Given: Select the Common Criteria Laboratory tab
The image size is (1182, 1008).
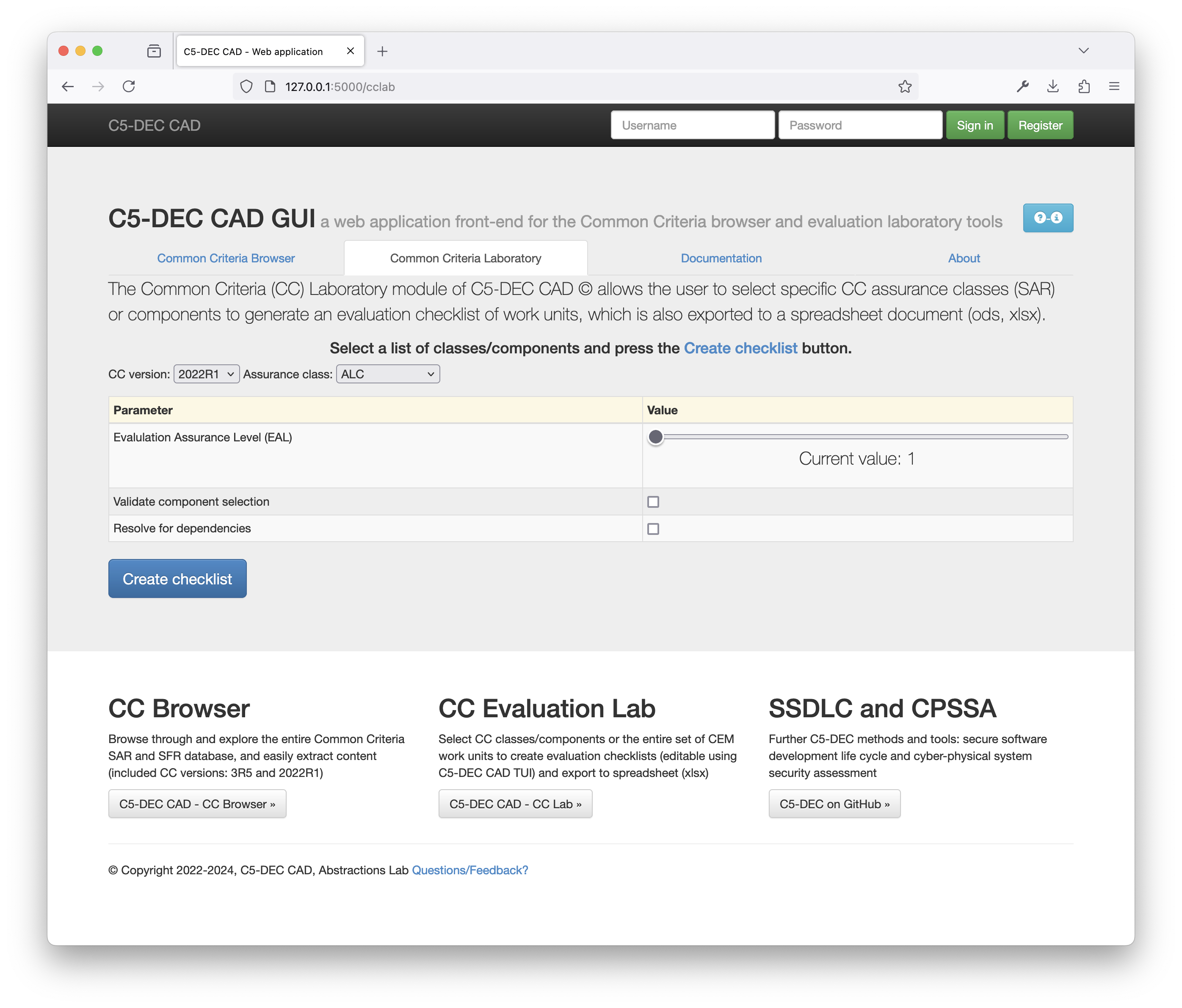Looking at the screenshot, I should (x=466, y=258).
